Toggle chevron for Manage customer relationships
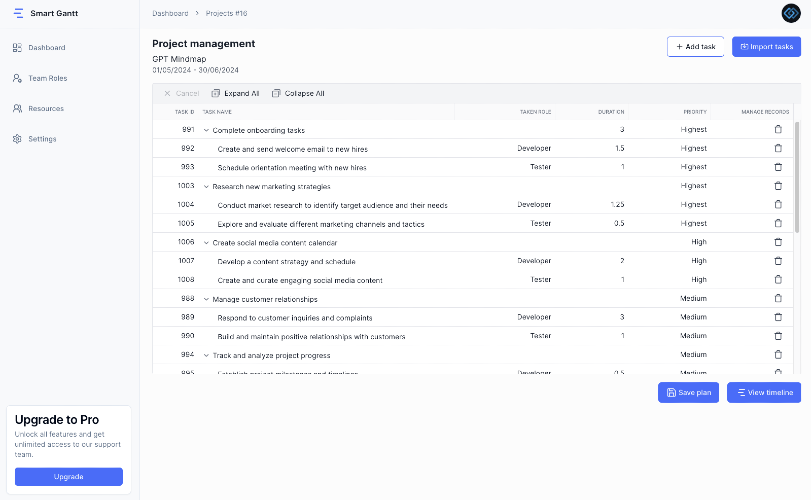Viewport: 811px width, 500px height. [206, 299]
